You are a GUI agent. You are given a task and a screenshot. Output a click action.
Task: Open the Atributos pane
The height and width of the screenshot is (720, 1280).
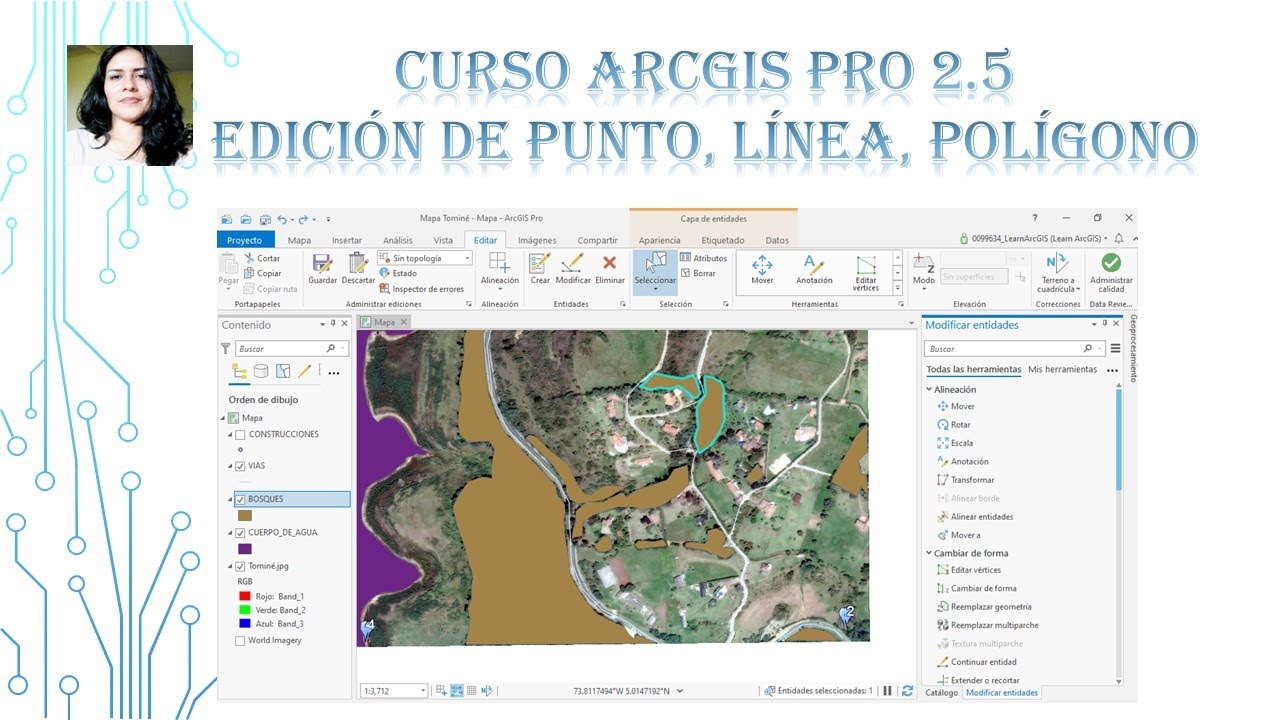tap(704, 258)
